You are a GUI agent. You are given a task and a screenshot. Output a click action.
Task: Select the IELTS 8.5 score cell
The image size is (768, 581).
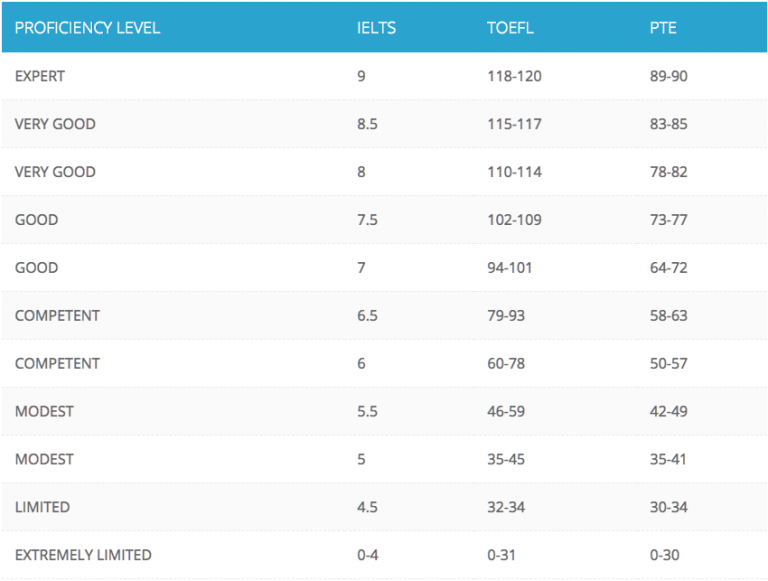367,124
